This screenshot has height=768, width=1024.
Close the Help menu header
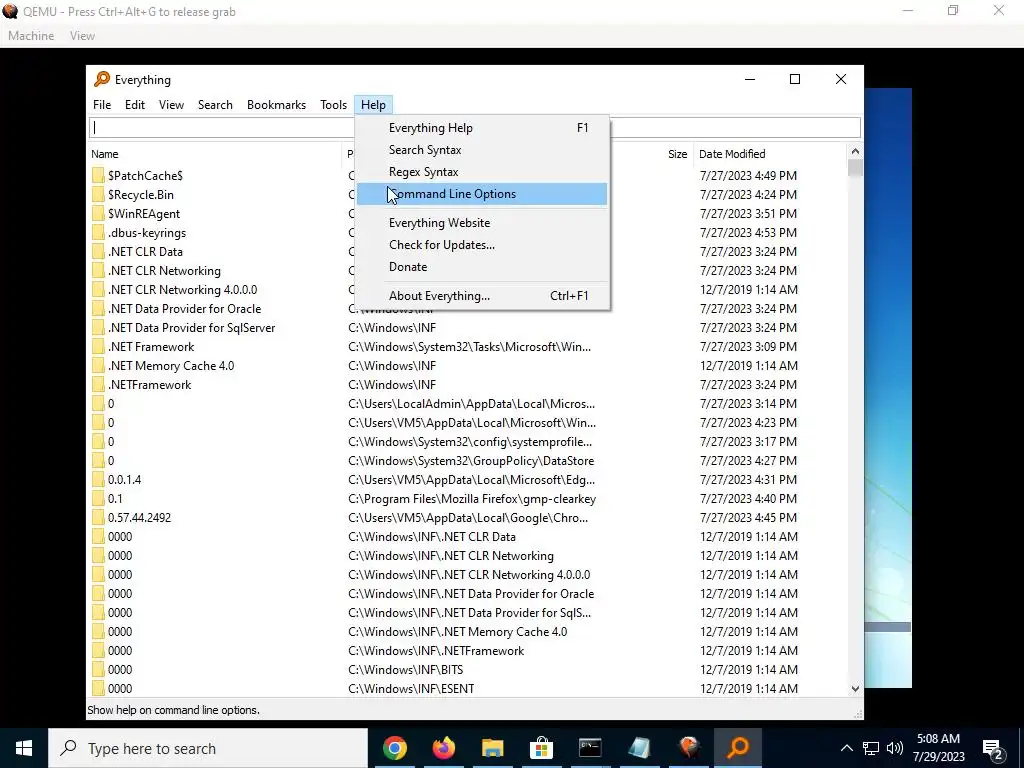374,104
